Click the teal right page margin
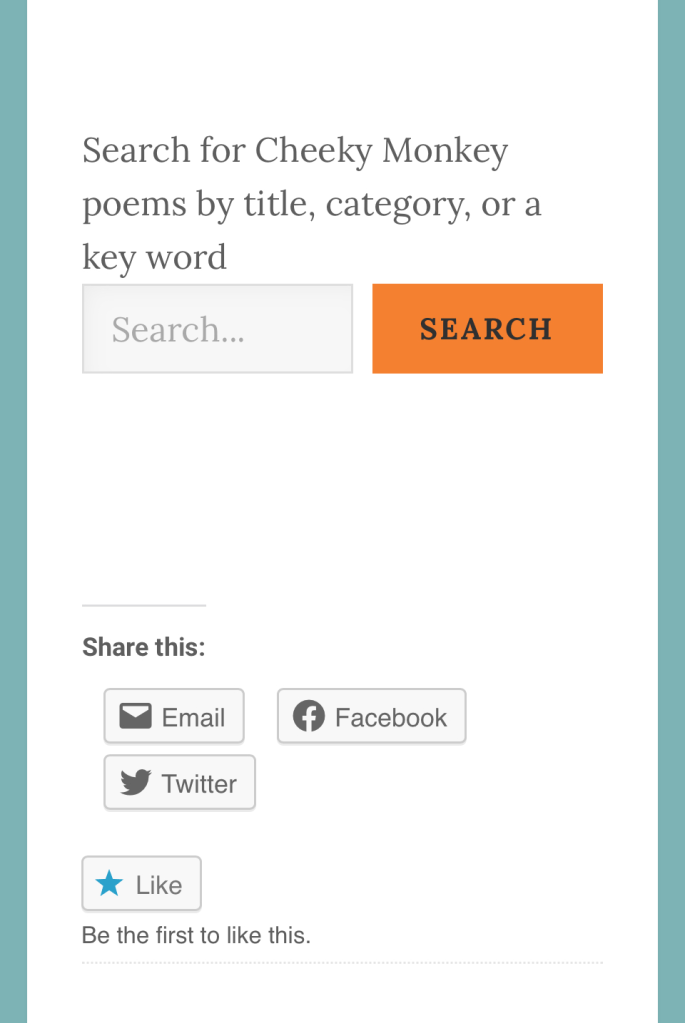The height and width of the screenshot is (1023, 685). [x=671, y=500]
